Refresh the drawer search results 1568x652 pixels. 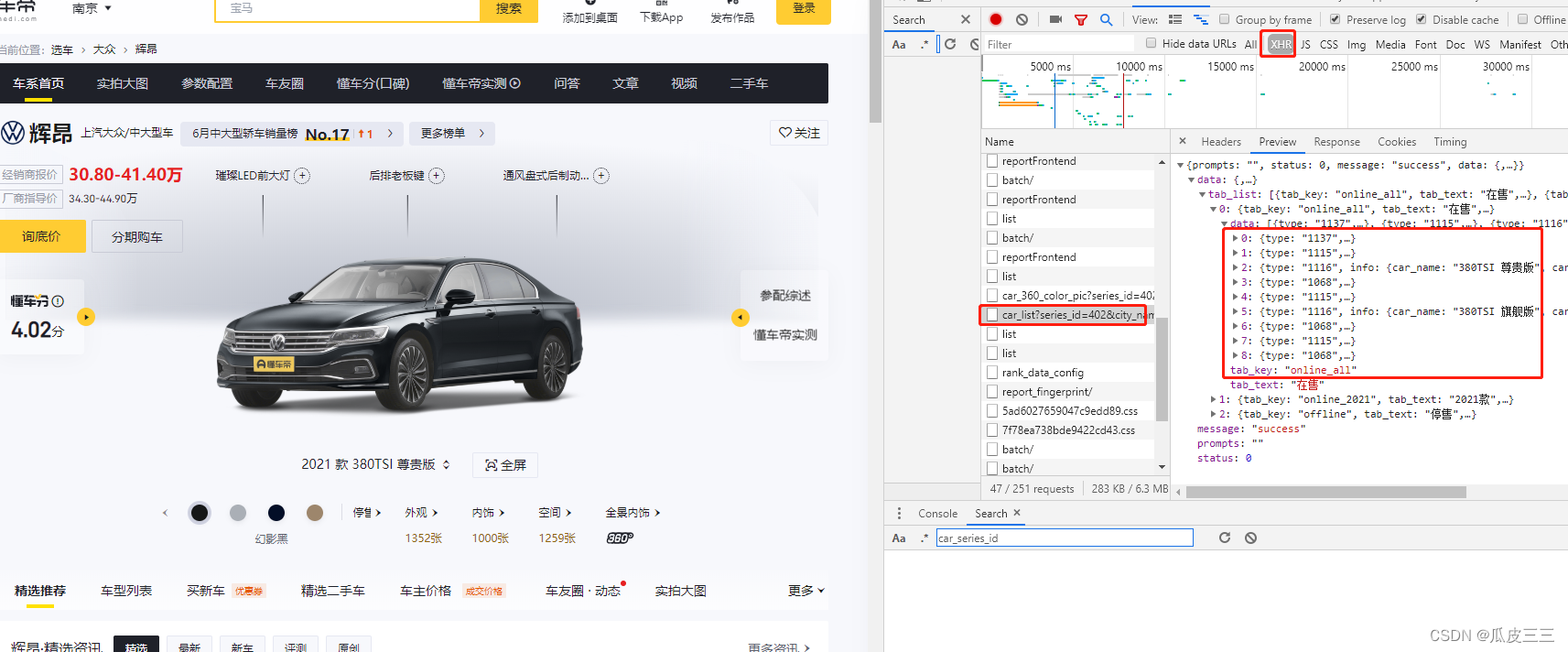(1225, 538)
